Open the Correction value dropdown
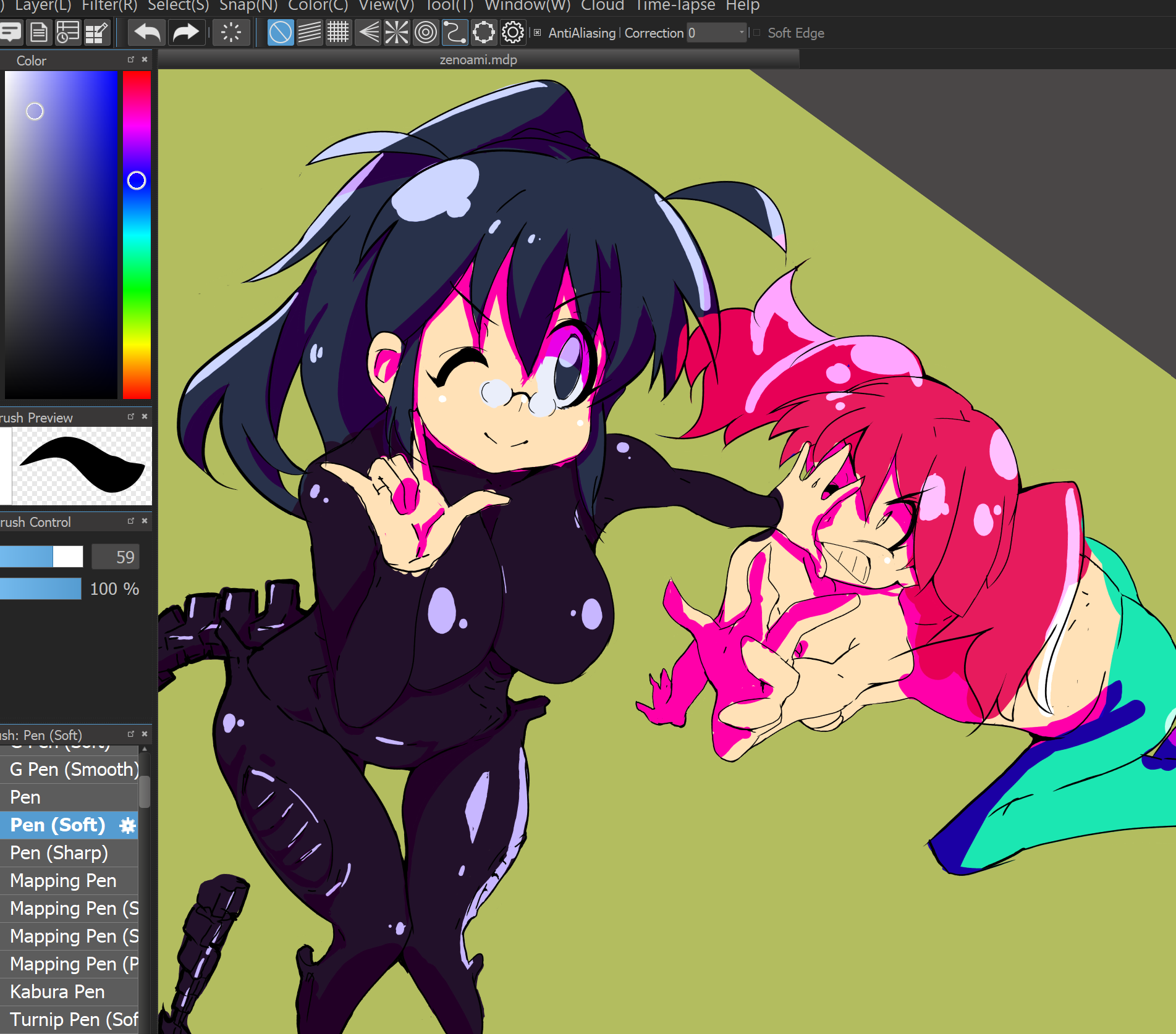 (742, 33)
